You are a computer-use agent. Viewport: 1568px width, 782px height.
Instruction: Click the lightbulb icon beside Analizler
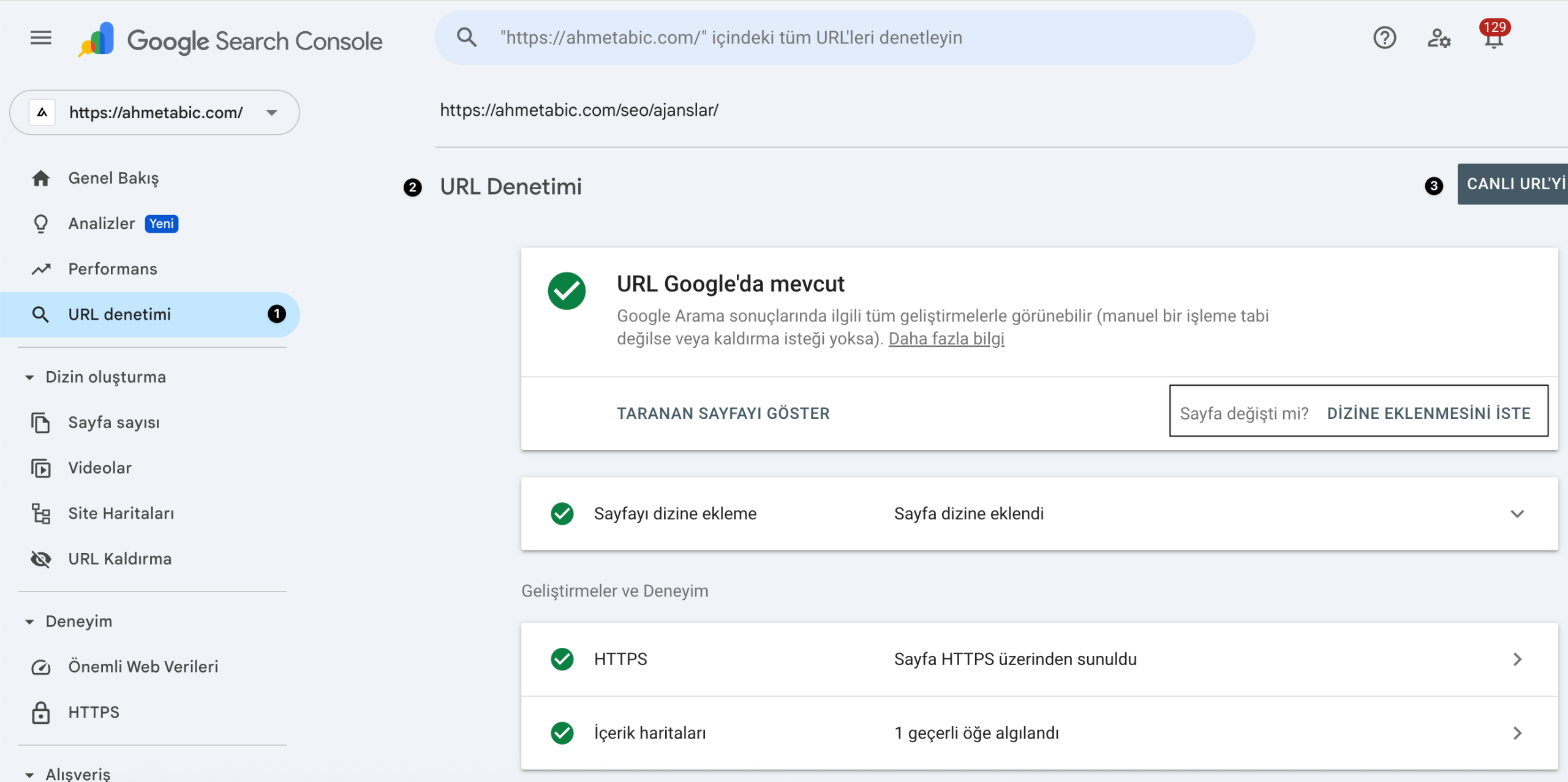pyautogui.click(x=41, y=224)
